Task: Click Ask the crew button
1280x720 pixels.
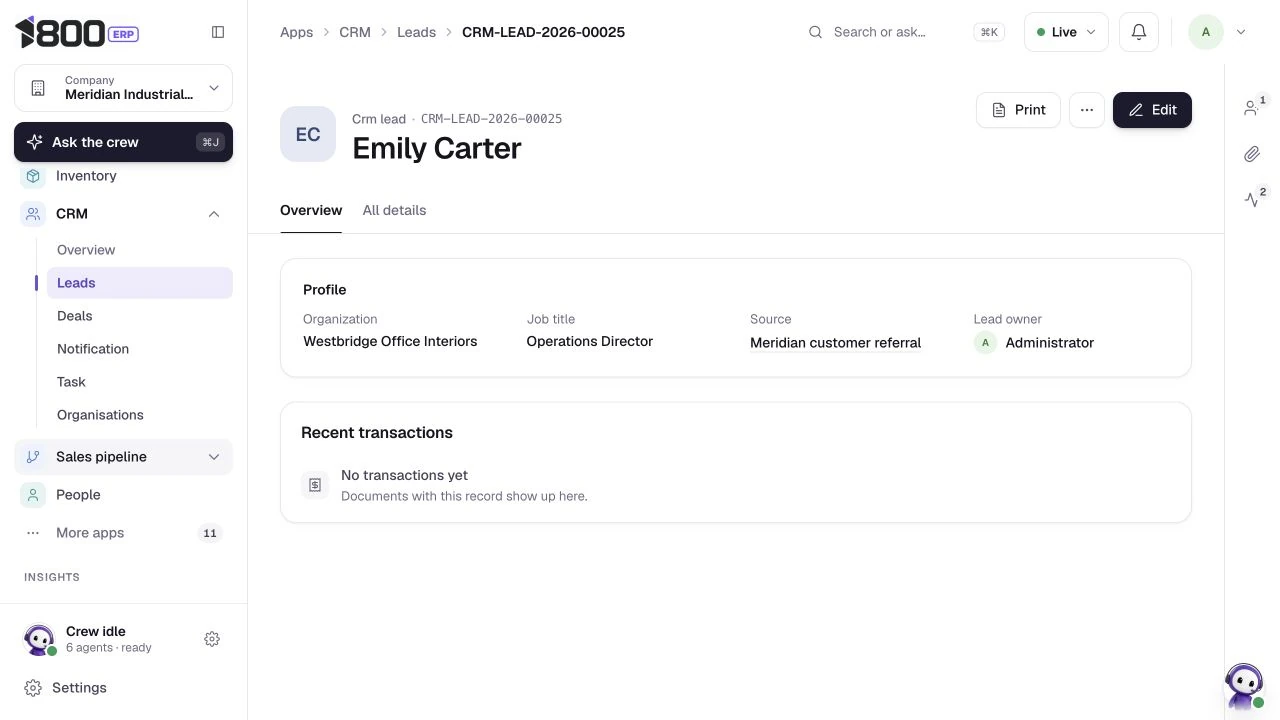Action: (124, 142)
